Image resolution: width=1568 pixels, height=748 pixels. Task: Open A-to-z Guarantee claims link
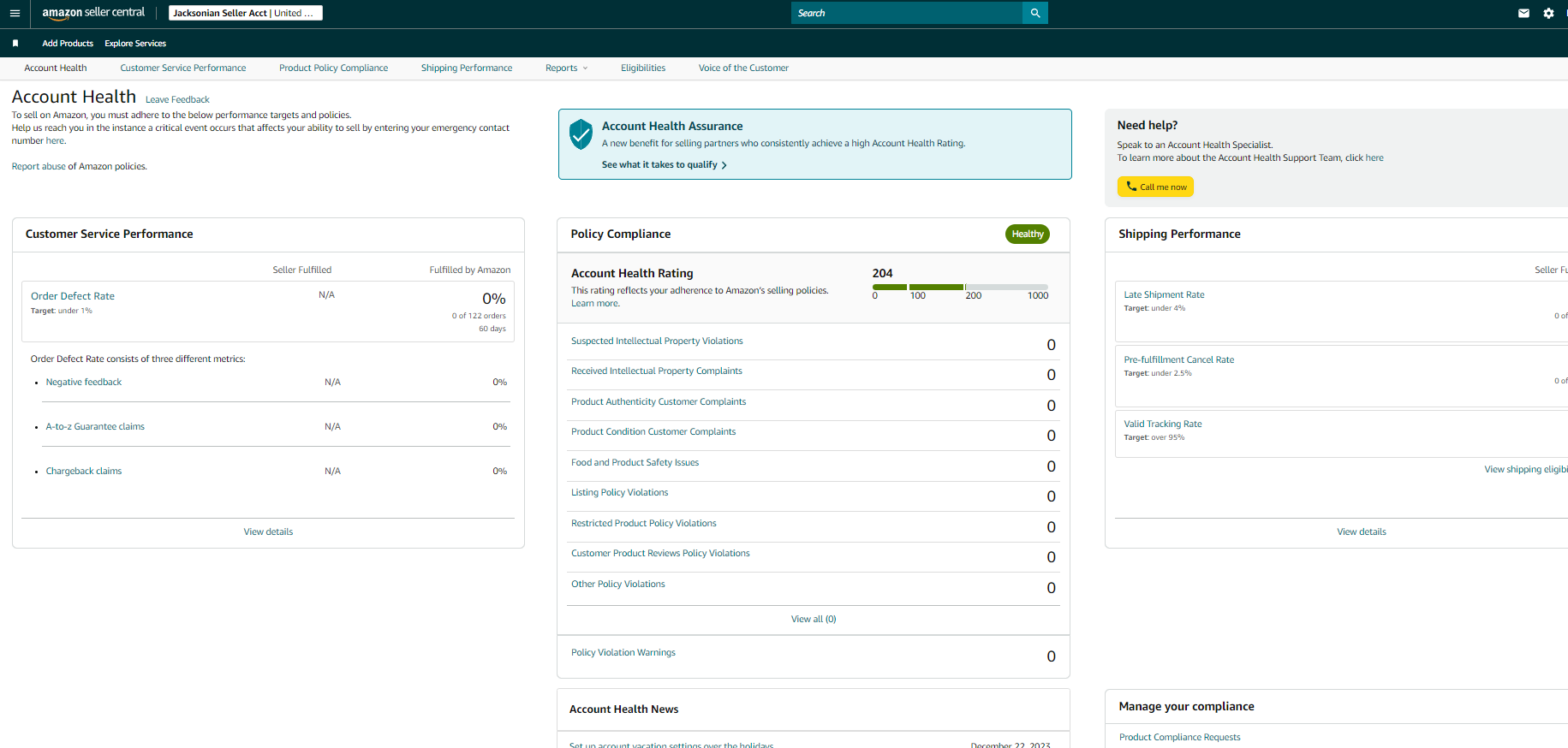[95, 426]
